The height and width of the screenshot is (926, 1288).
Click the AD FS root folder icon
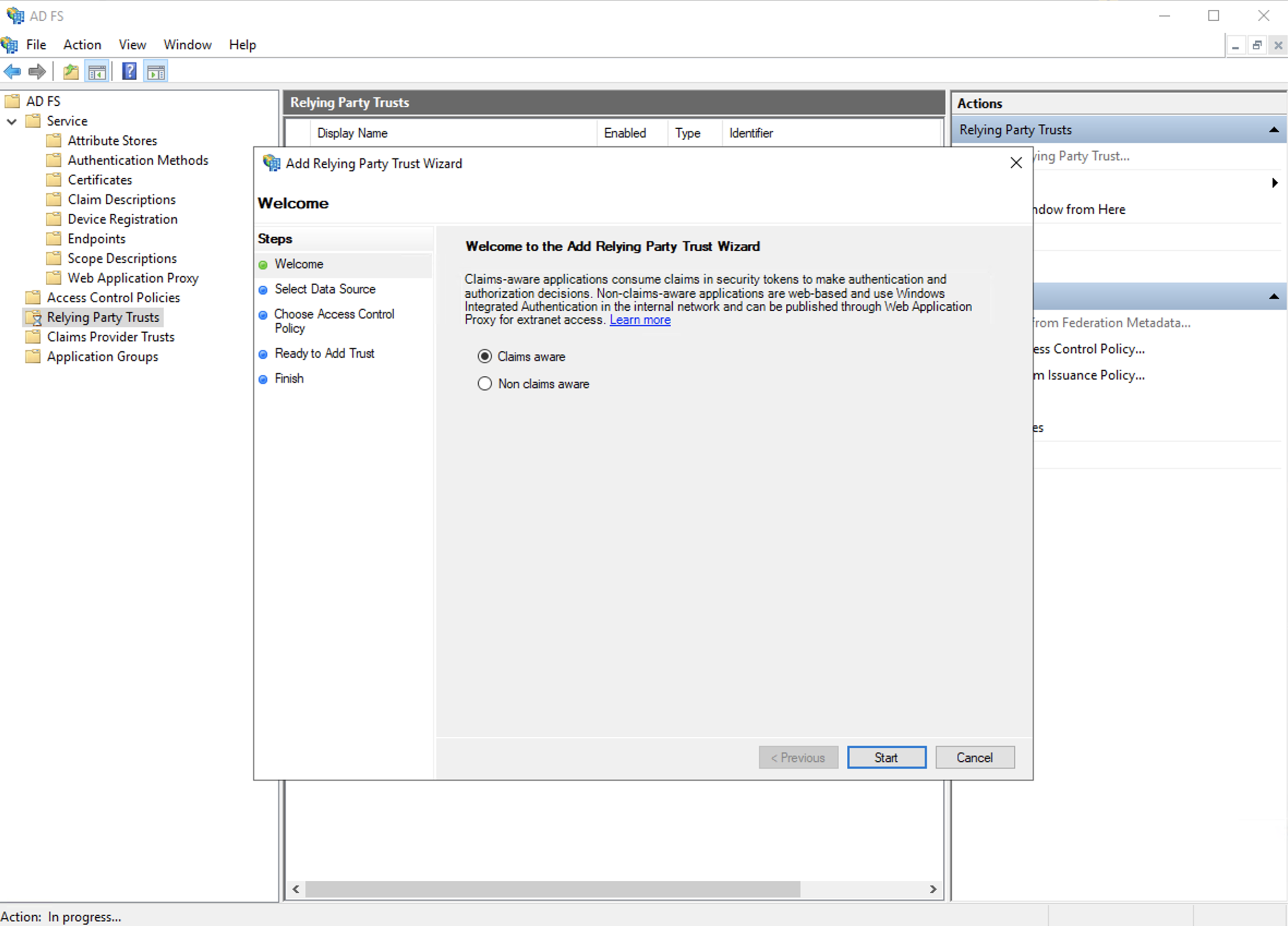(13, 101)
